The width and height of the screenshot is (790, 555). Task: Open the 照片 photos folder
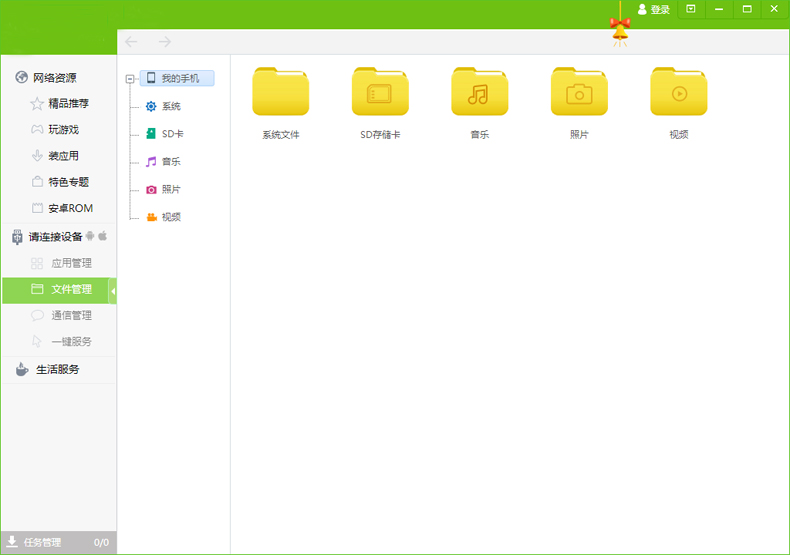579,93
